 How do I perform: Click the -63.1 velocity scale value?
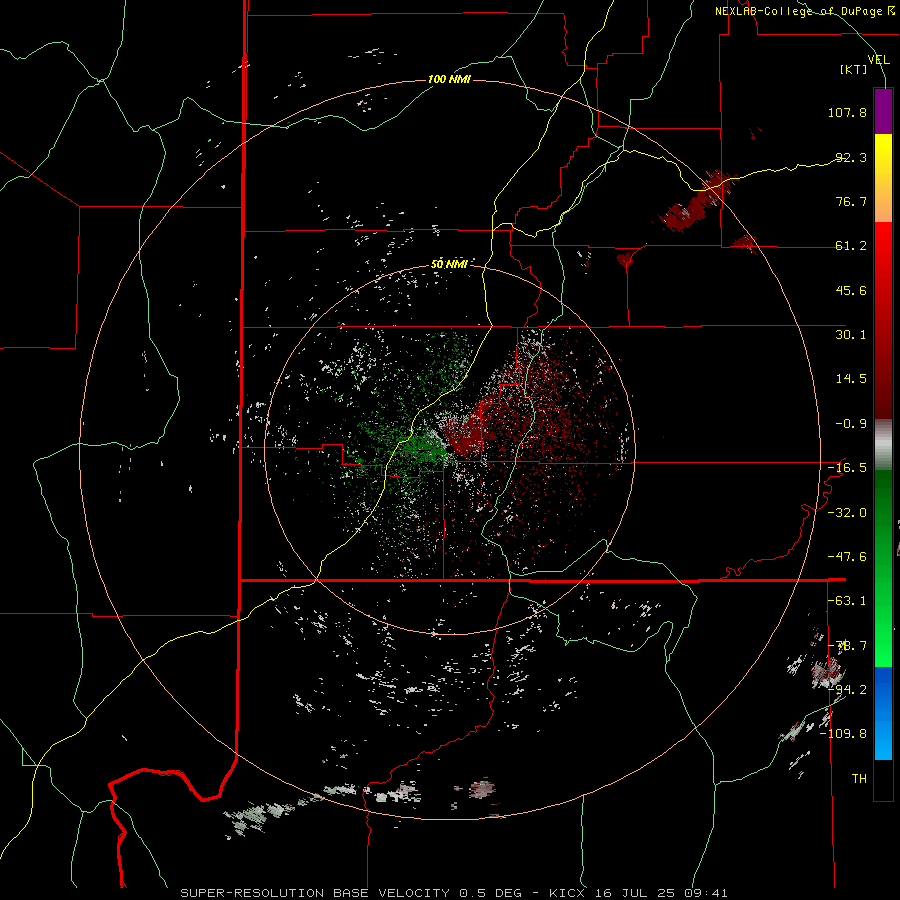point(847,601)
